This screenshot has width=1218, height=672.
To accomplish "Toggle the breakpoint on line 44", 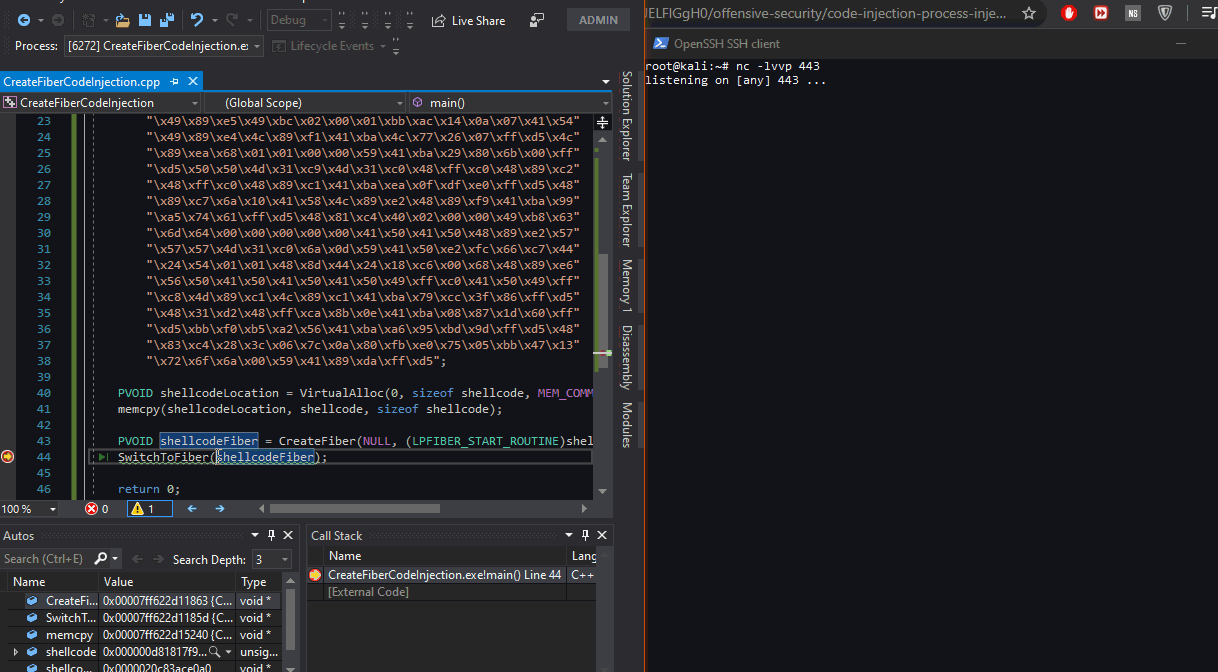I will [8, 457].
